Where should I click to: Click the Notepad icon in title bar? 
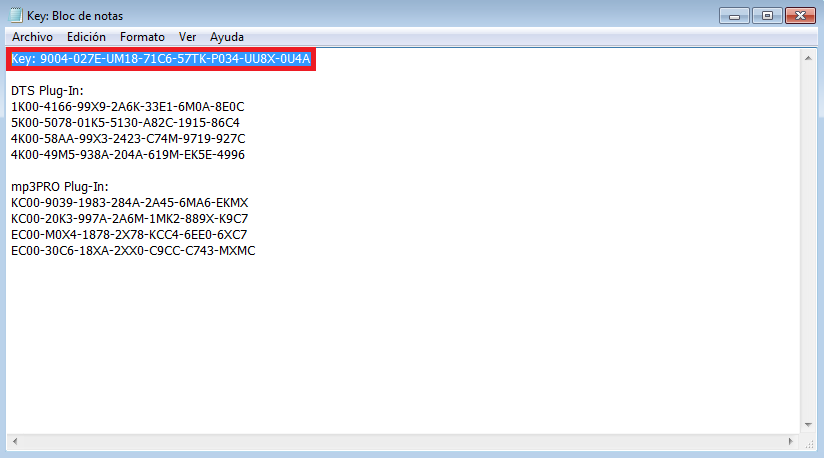(16, 15)
